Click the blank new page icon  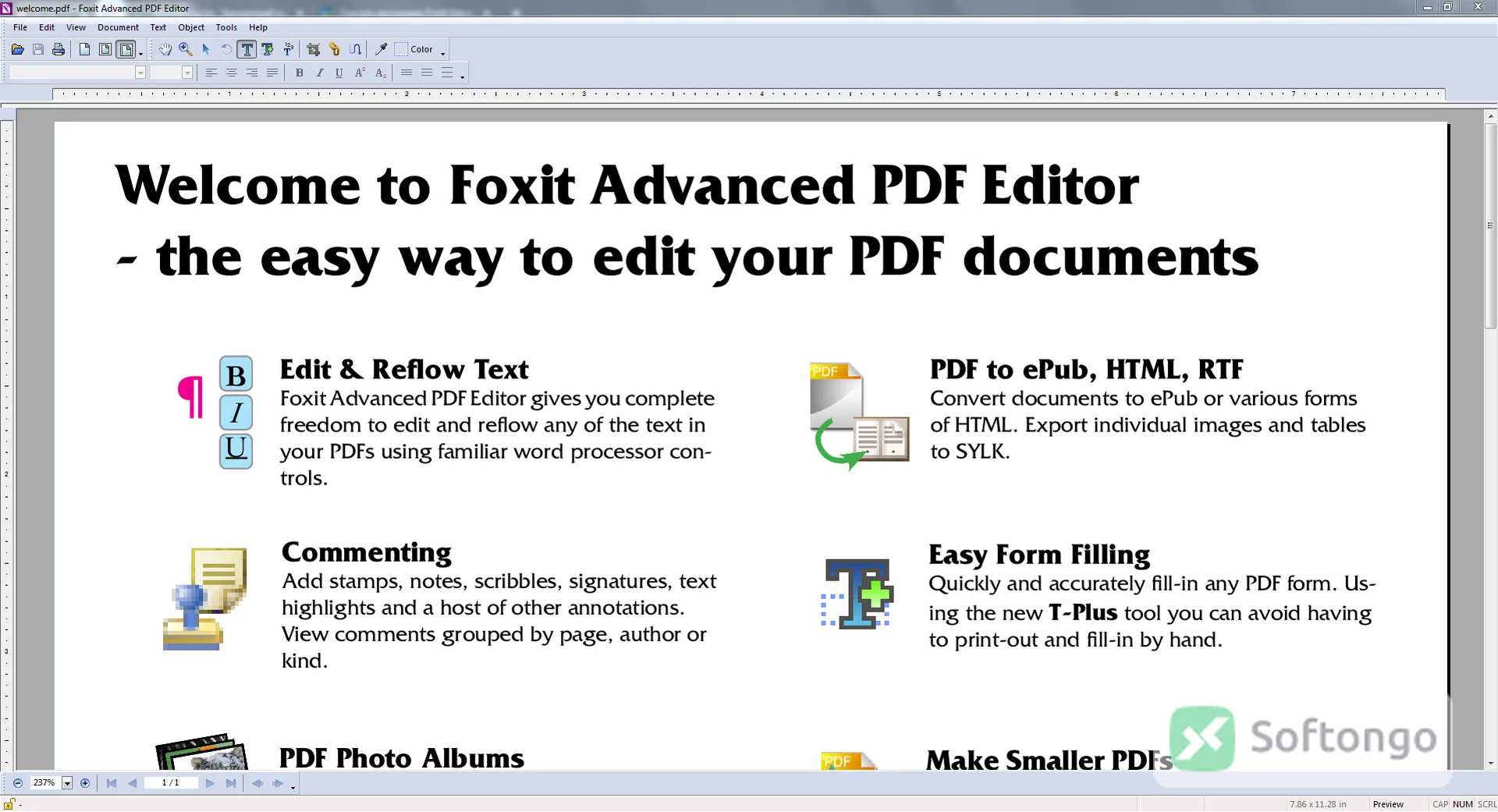84,49
